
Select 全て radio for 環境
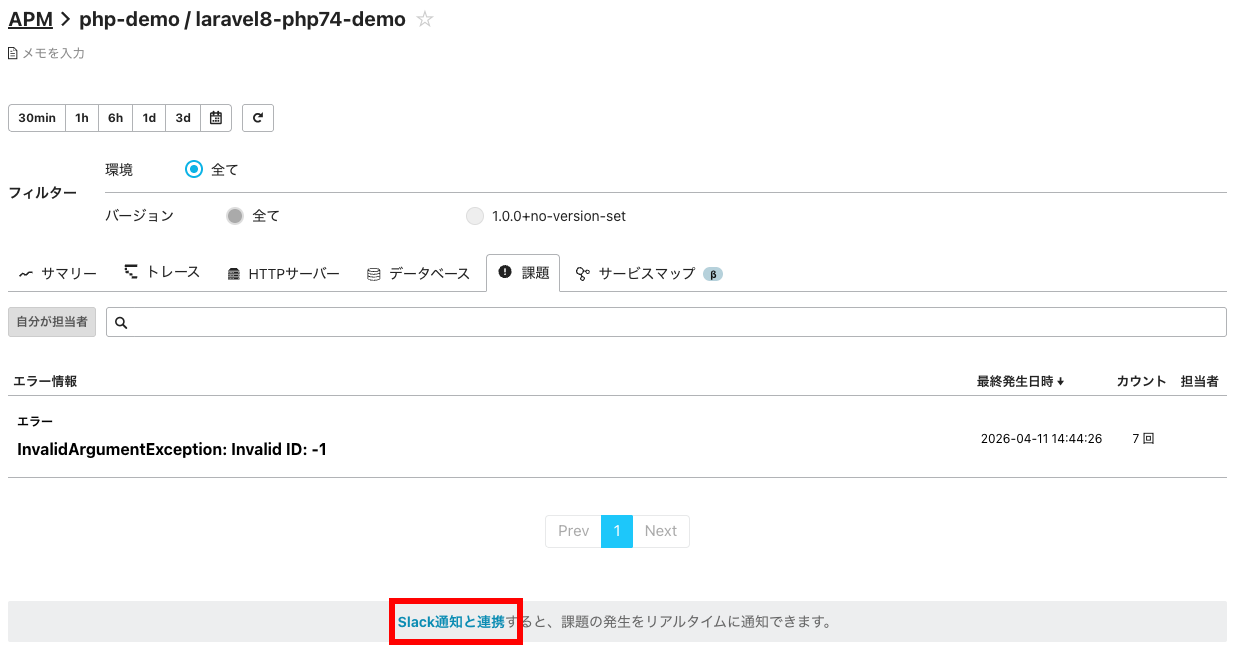194,169
